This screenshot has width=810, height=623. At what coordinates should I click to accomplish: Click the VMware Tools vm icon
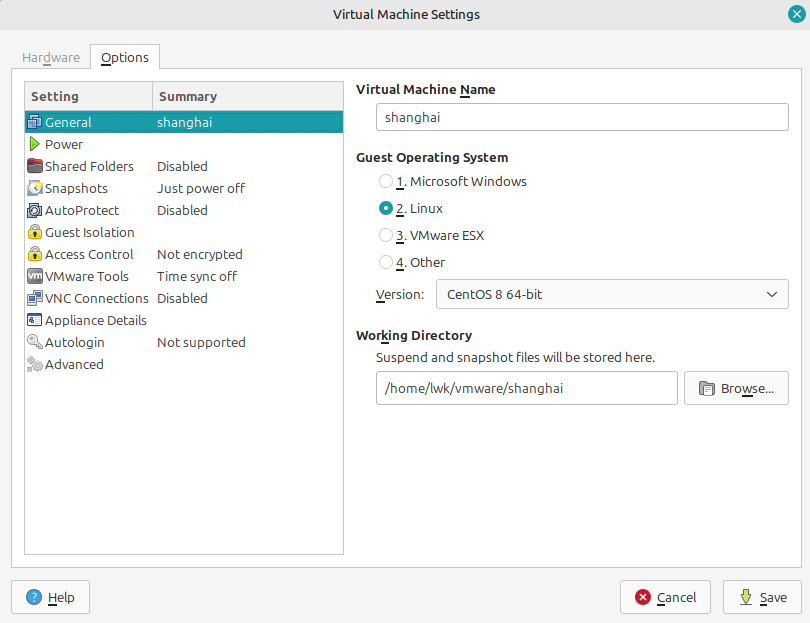point(35,276)
